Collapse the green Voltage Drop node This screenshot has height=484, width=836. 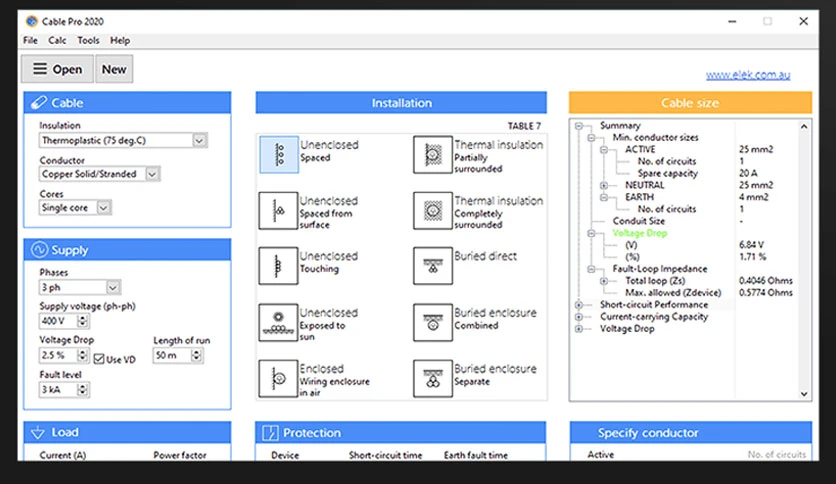591,233
